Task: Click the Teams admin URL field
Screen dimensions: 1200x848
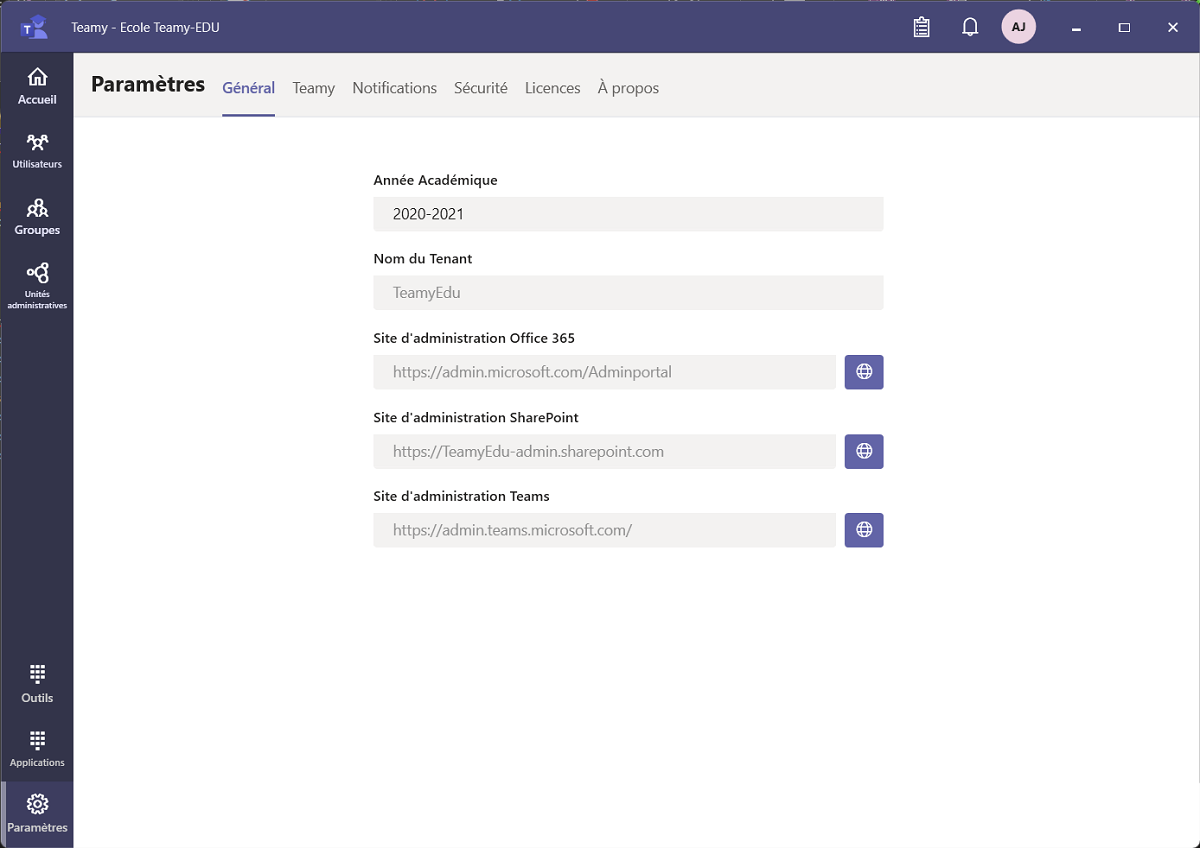Action: coord(605,530)
